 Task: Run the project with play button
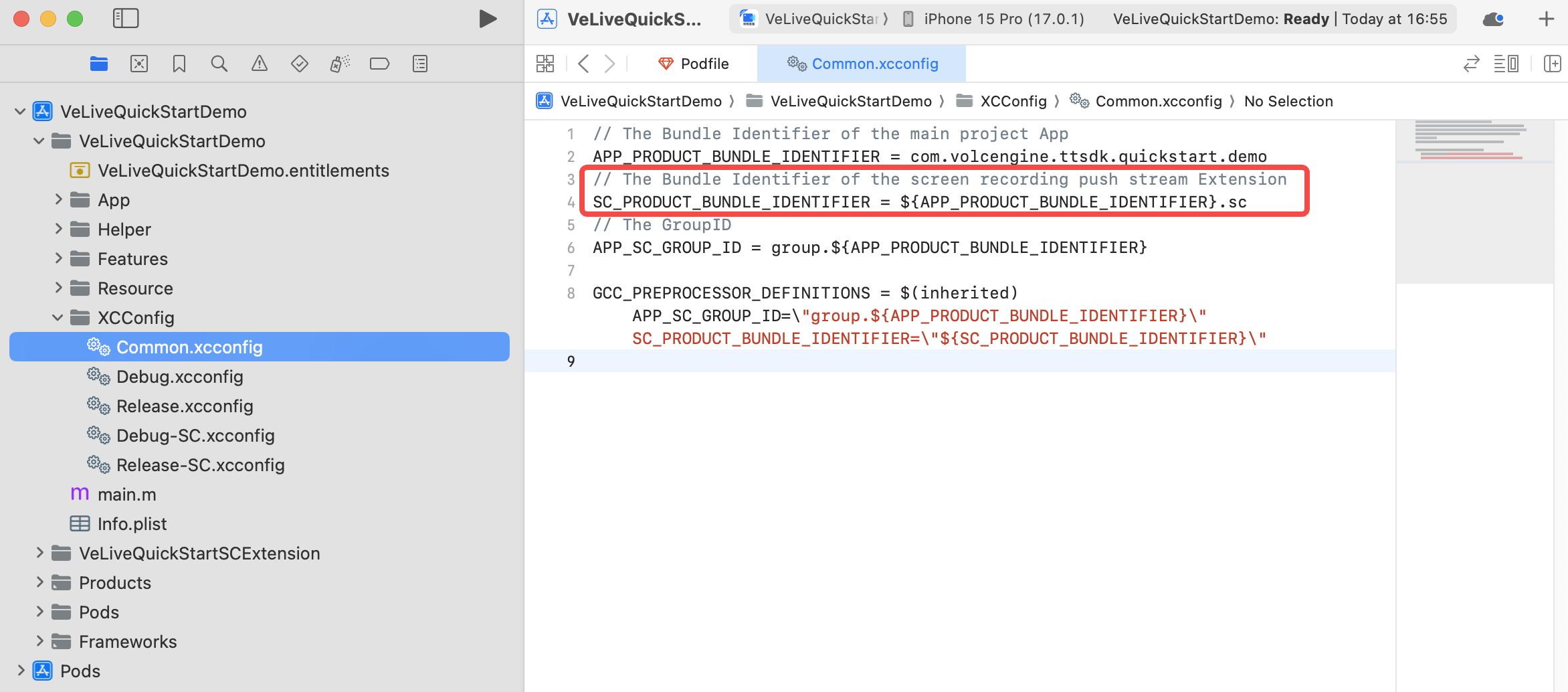pyautogui.click(x=488, y=19)
